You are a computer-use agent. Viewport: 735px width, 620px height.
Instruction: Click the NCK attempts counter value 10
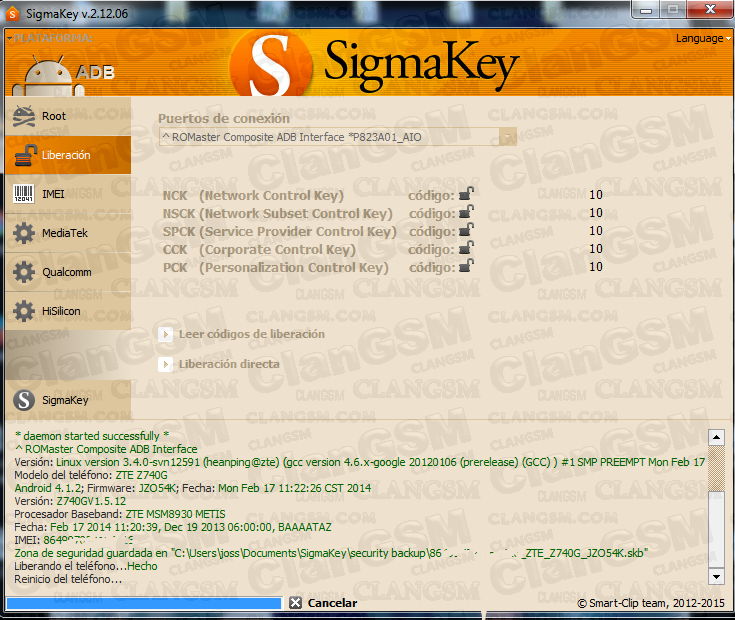tap(596, 194)
